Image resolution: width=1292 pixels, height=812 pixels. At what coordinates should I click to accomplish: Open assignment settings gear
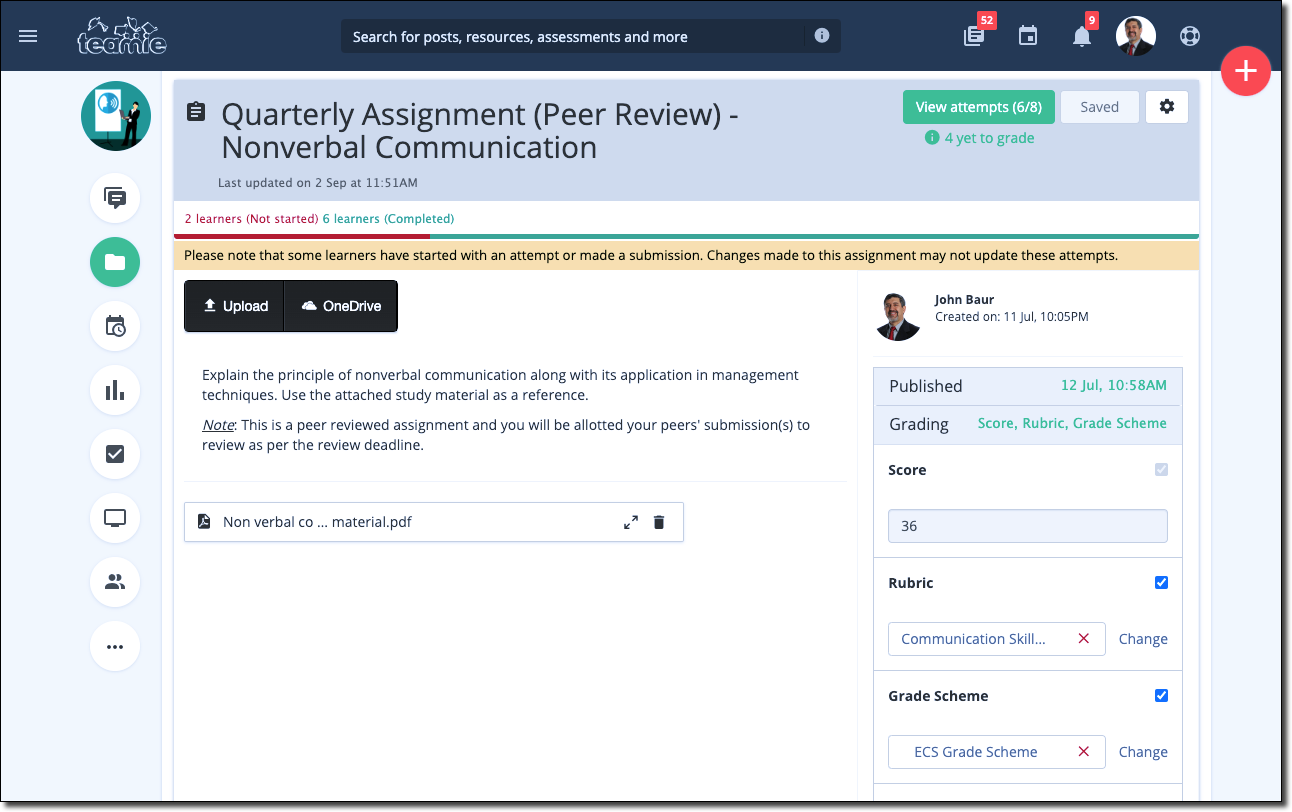tap(1167, 107)
